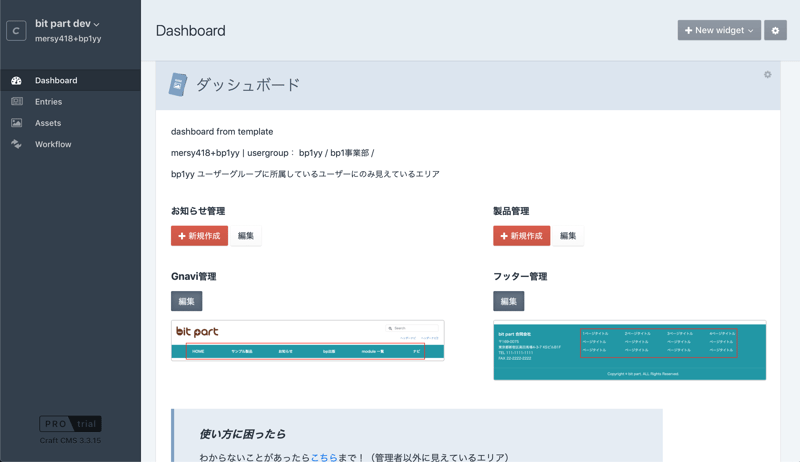Screen dimensions: 800x462
Task: Click the widget settings cog icon
Action: click(767, 75)
